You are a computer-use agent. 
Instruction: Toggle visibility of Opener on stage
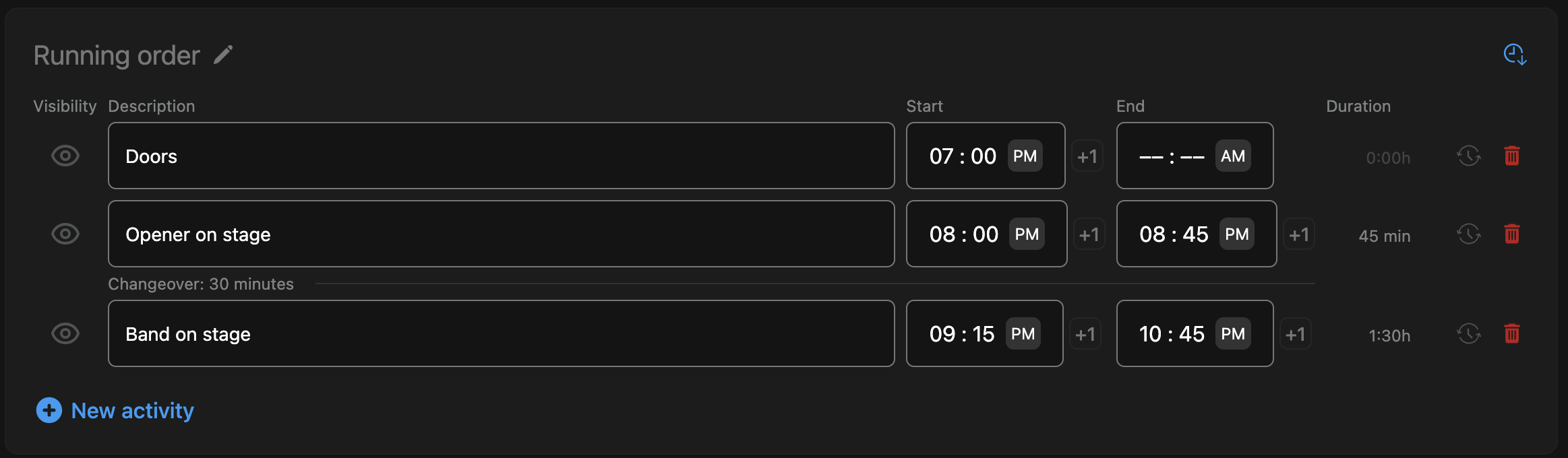tap(65, 234)
